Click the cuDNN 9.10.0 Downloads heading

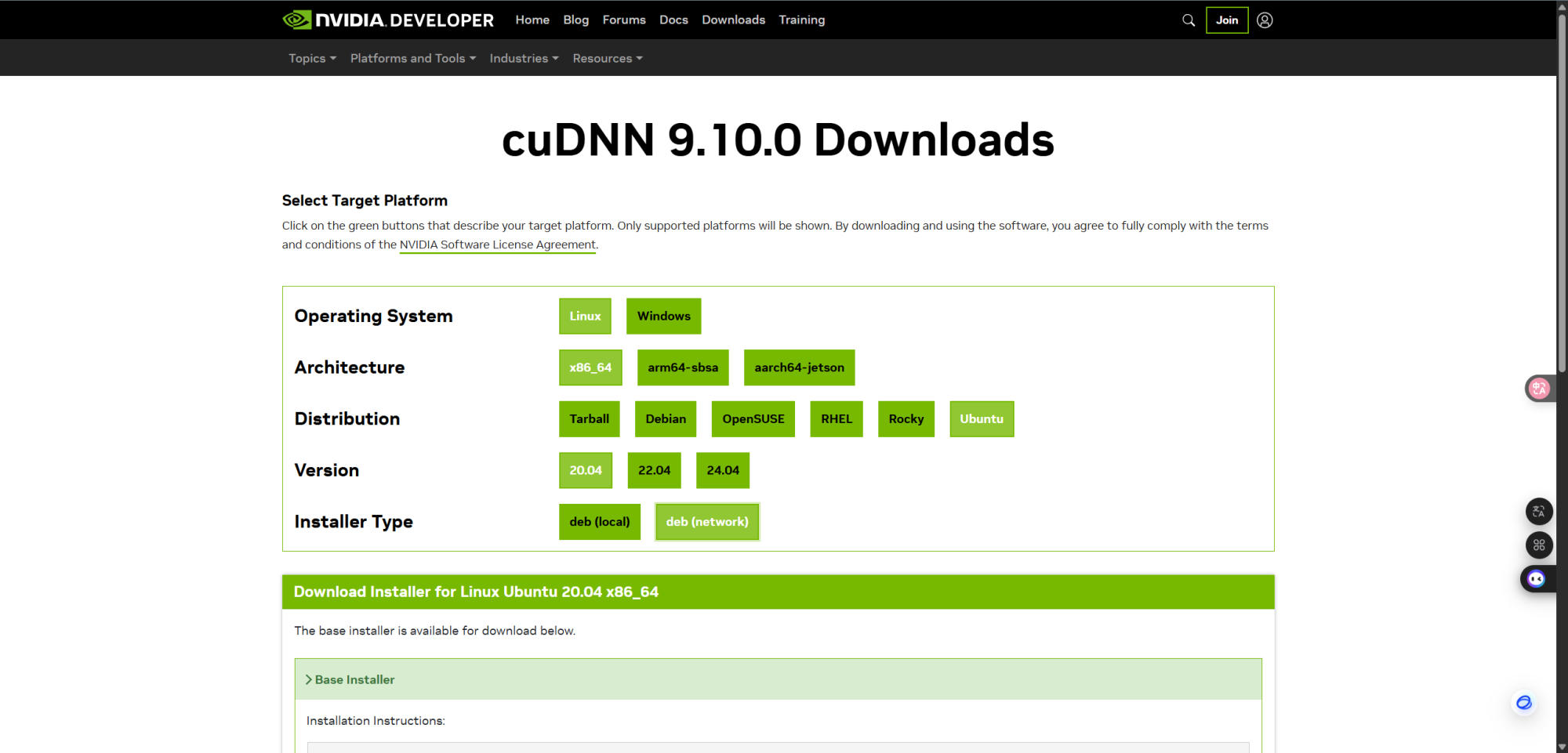(x=778, y=140)
